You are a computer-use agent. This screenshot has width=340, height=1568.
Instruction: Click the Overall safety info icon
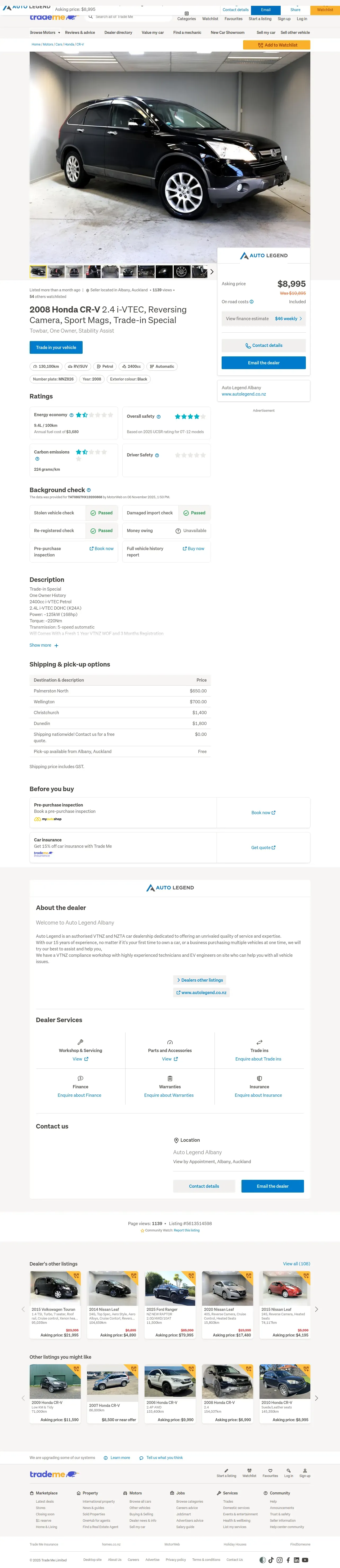tap(158, 417)
